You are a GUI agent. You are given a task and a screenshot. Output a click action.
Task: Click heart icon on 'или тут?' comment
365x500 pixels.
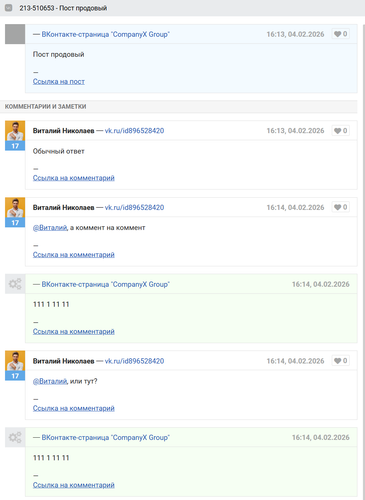(340, 361)
